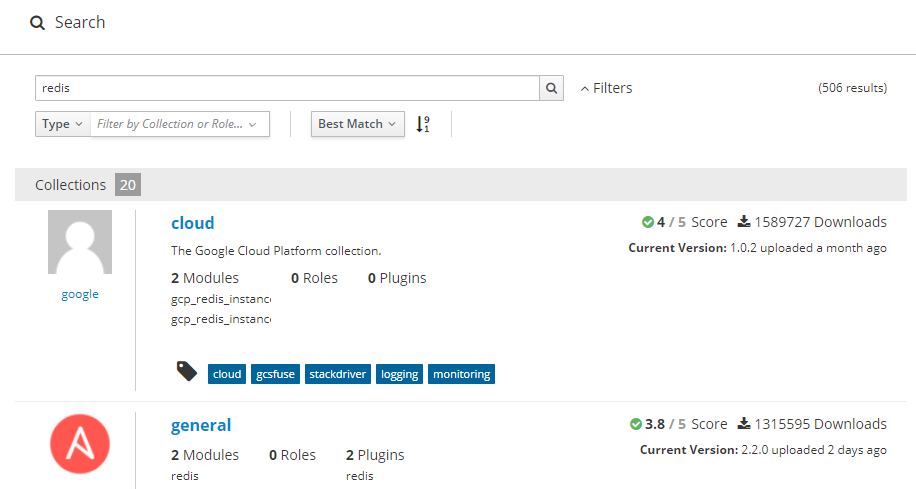This screenshot has height=489, width=916.
Task: Focus the redis search input field
Action: 287,88
